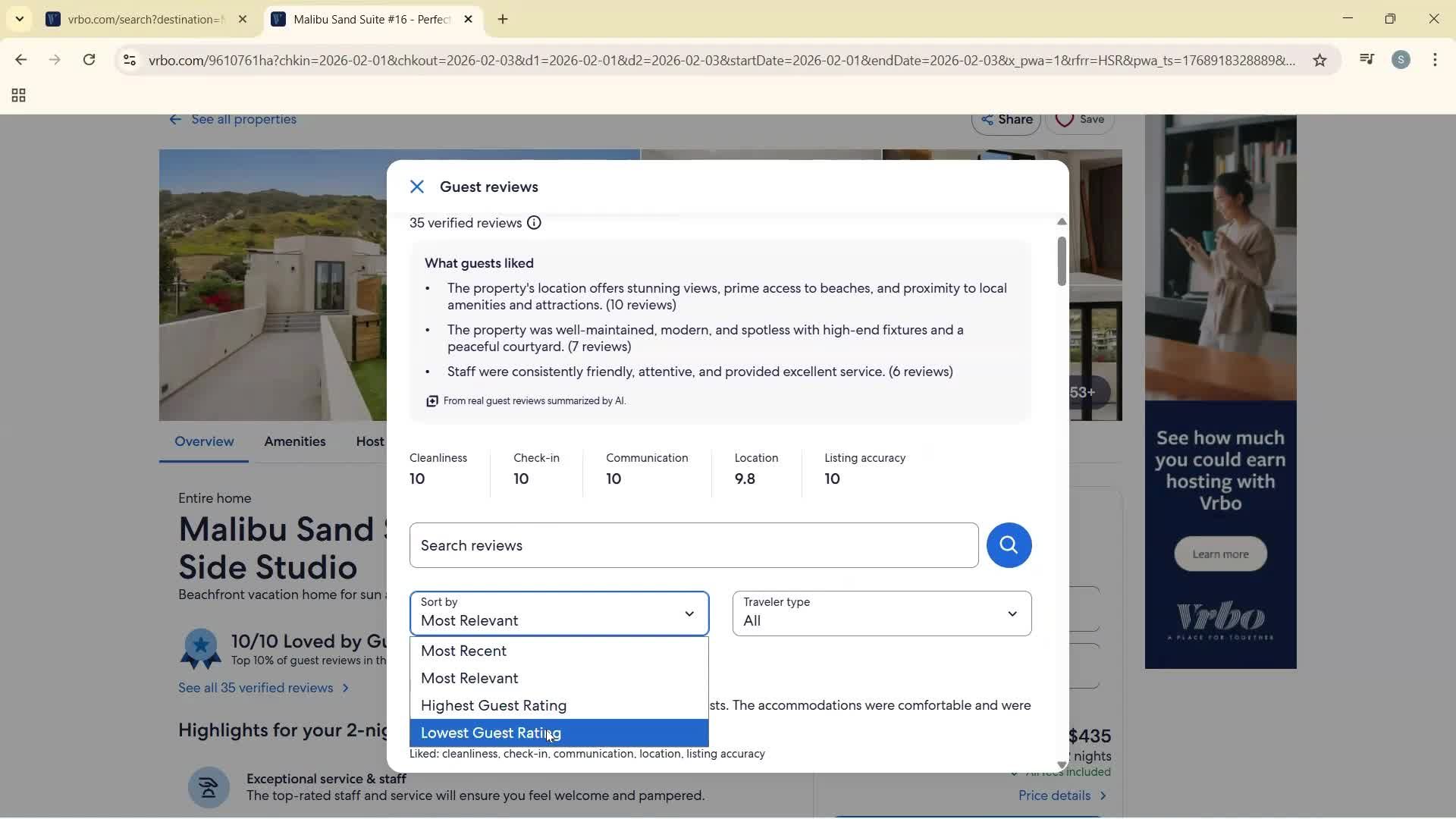Open the Sort by dropdown
Screen dimensions: 1456x819
pyautogui.click(x=559, y=613)
